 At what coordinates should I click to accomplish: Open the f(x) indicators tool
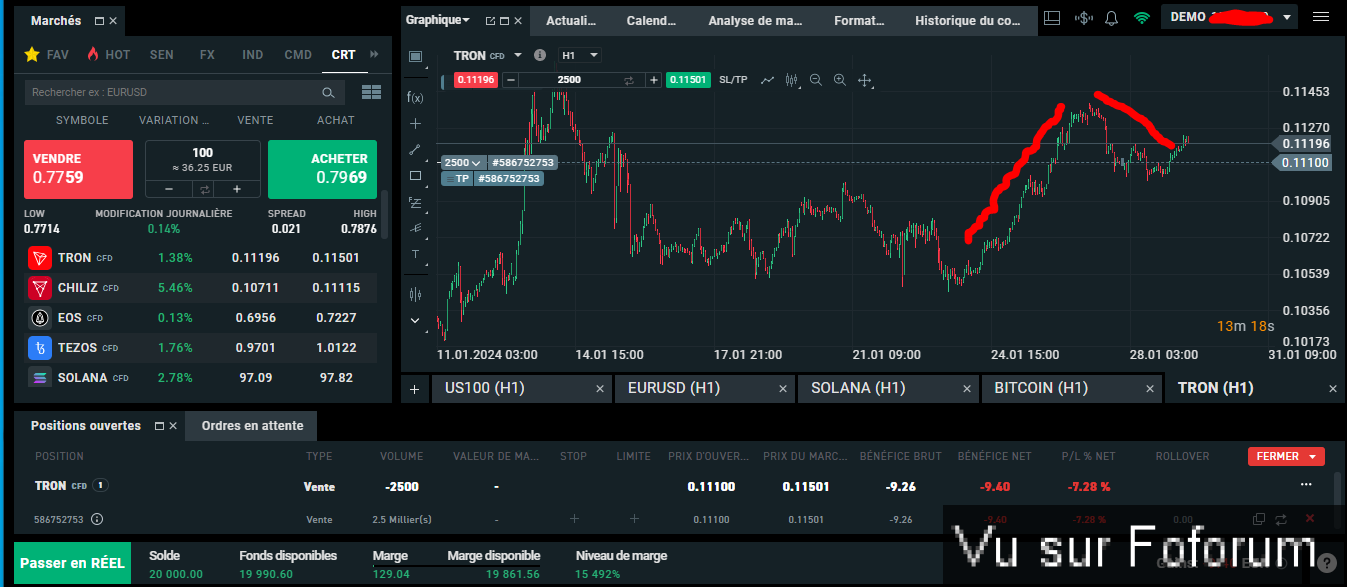(x=415, y=98)
